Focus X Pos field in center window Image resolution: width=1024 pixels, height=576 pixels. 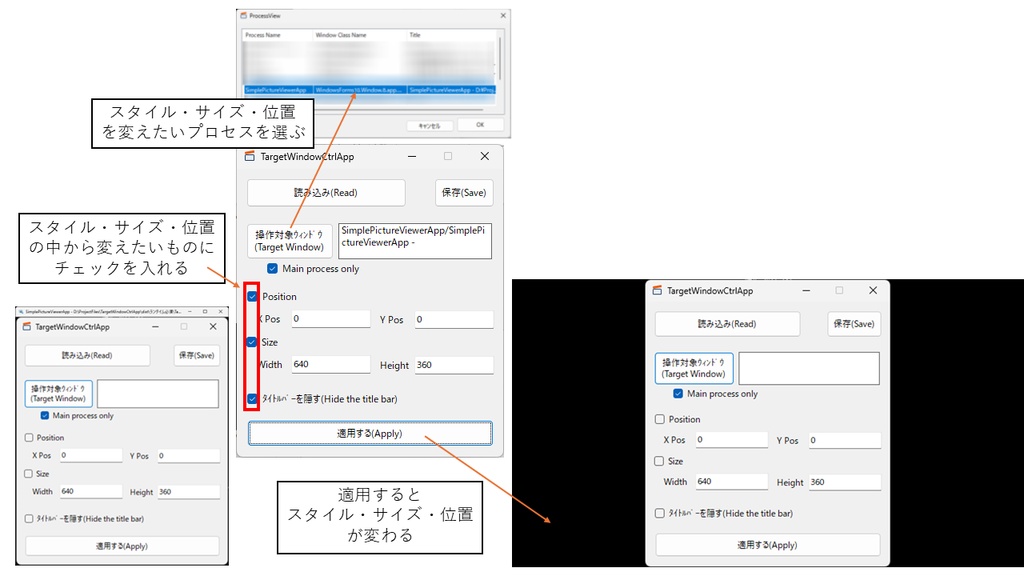[x=330, y=319]
